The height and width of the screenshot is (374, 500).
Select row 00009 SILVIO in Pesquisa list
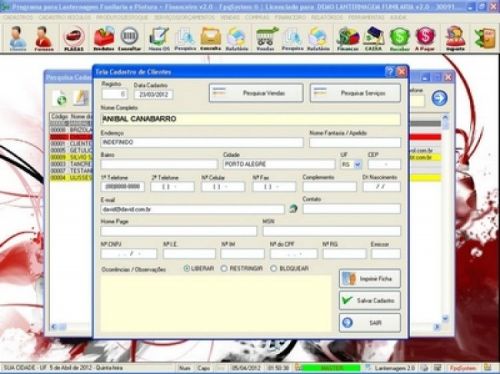click(71, 157)
